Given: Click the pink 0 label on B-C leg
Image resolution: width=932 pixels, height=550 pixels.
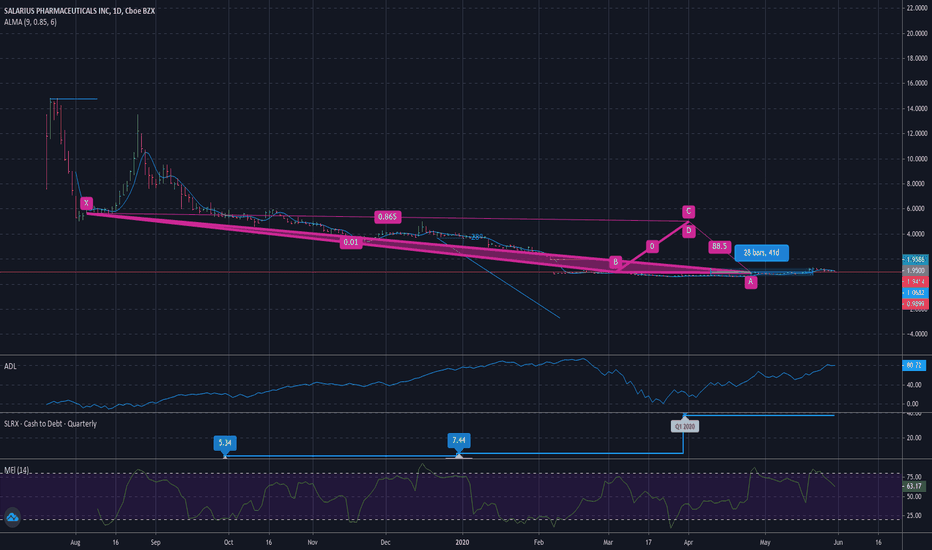Looking at the screenshot, I should tap(651, 246).
